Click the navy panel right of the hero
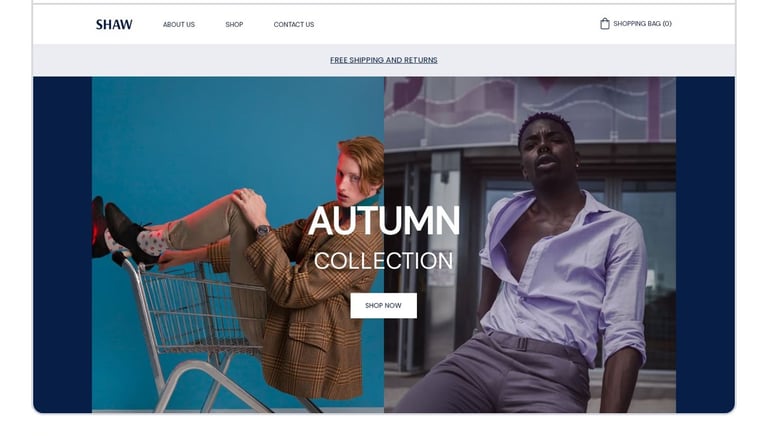 [705, 244]
